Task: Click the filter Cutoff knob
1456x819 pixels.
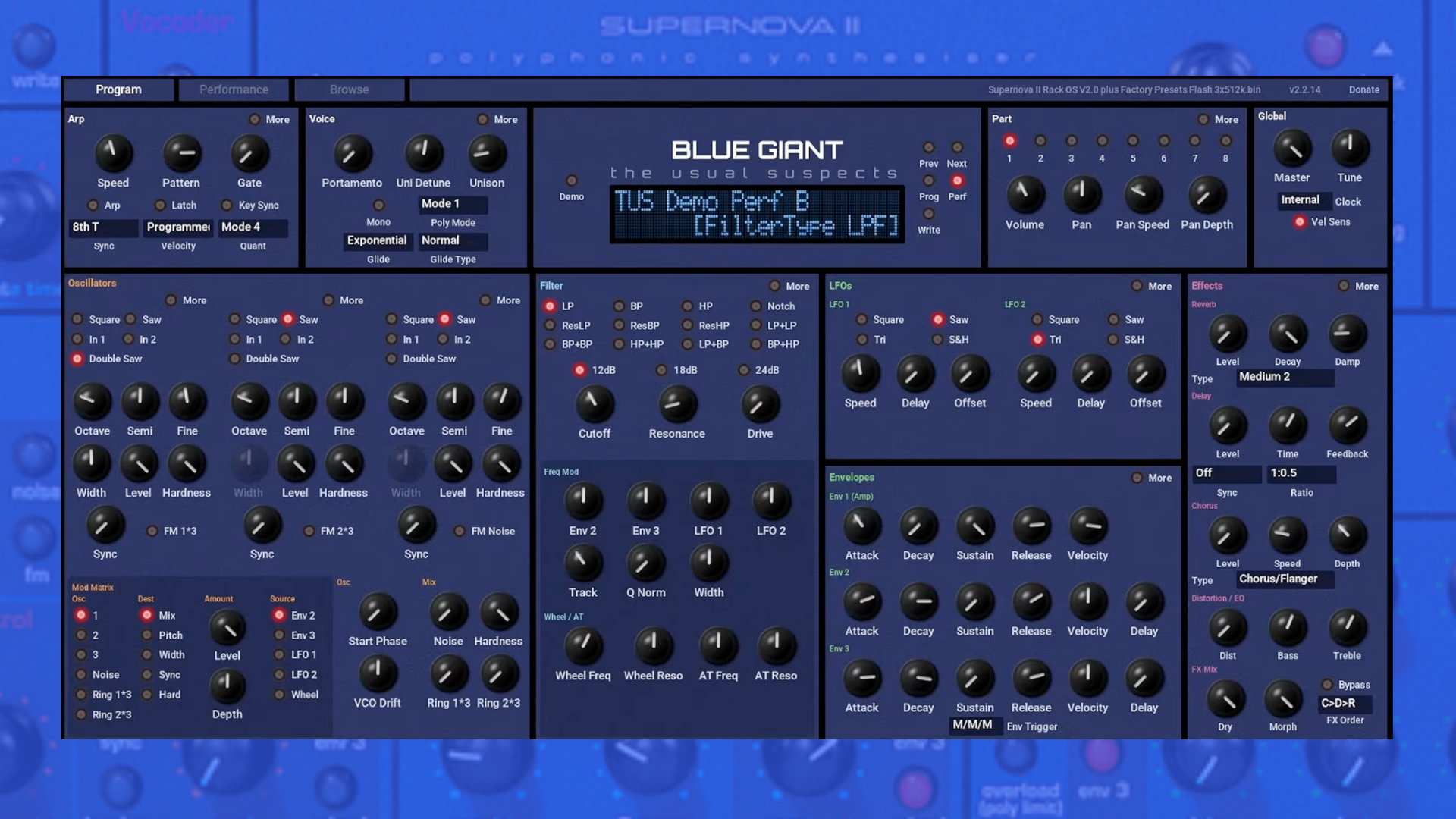Action: pos(595,404)
